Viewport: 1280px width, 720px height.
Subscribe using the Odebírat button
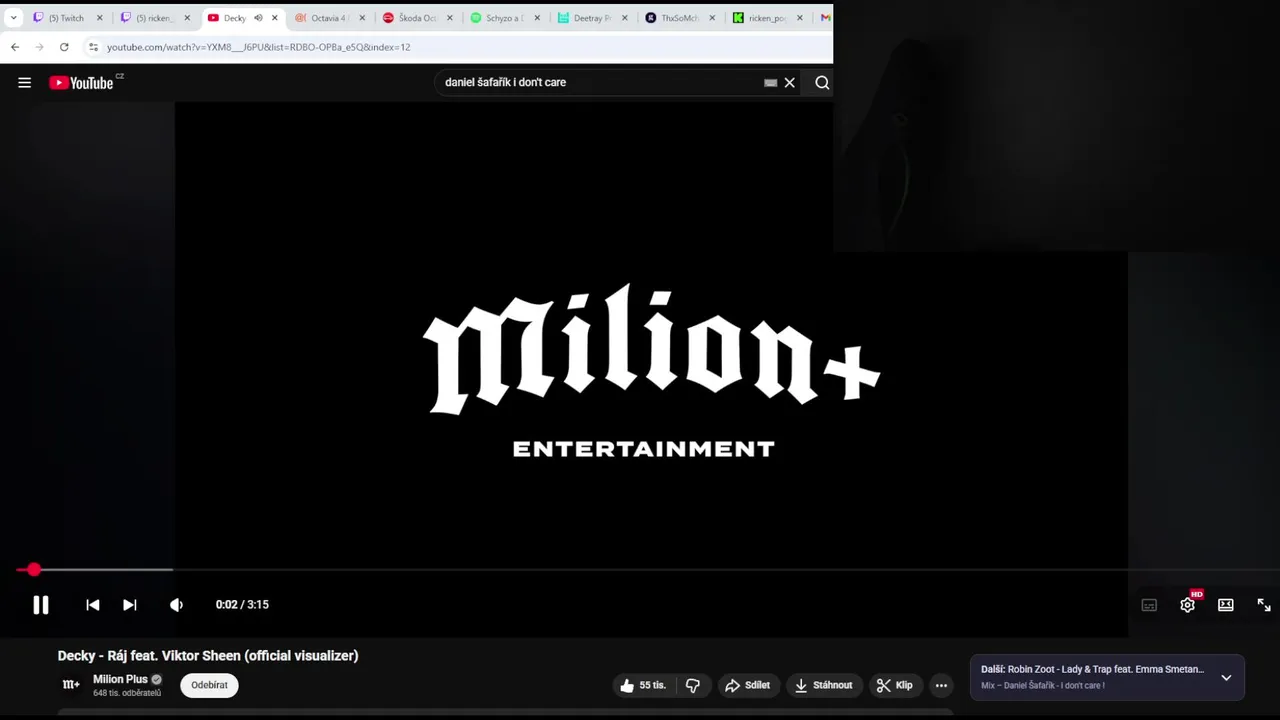pyautogui.click(x=209, y=685)
